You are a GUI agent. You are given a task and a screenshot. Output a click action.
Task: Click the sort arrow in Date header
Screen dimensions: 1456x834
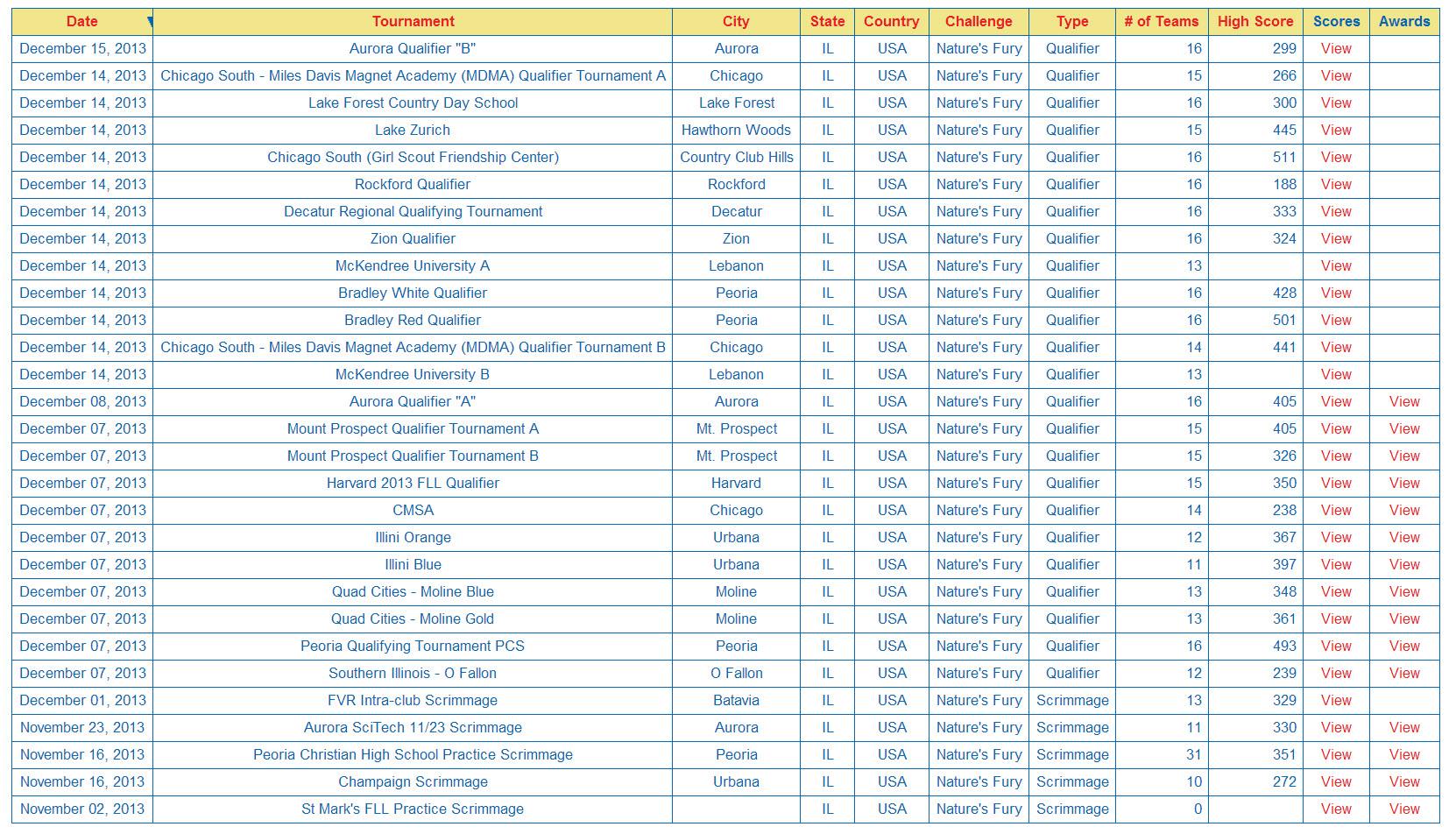pos(150,20)
